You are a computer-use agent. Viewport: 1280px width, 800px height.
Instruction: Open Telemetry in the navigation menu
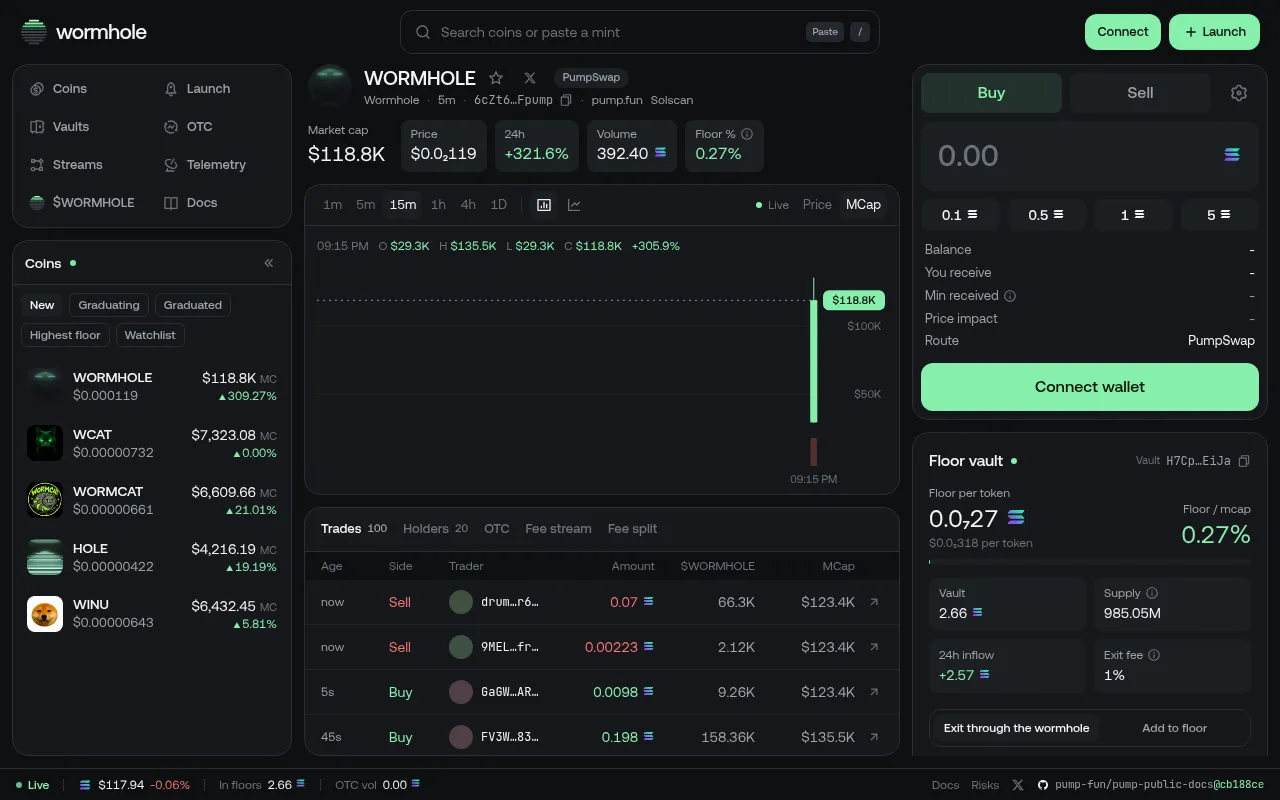(205, 165)
